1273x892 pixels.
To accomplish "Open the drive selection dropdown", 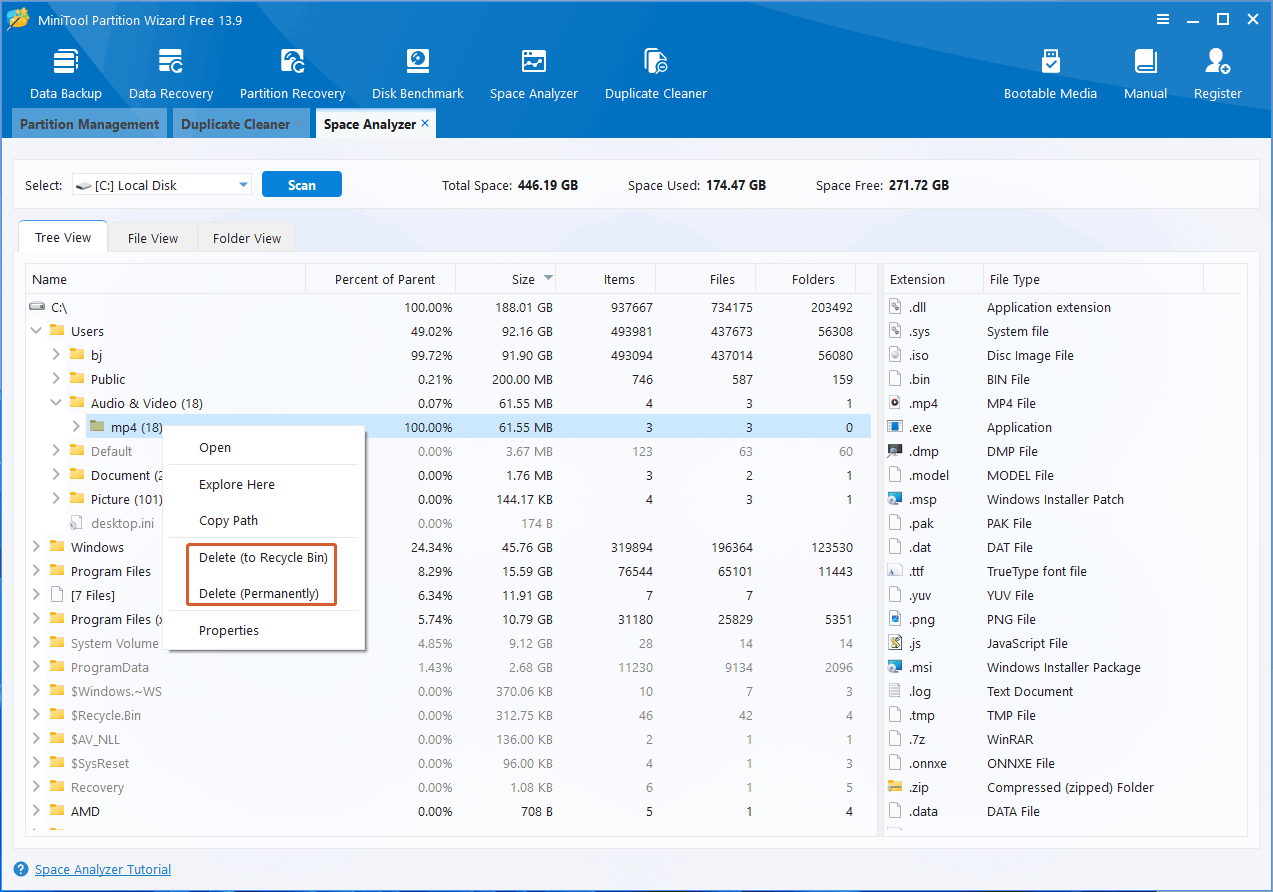I will pos(244,184).
